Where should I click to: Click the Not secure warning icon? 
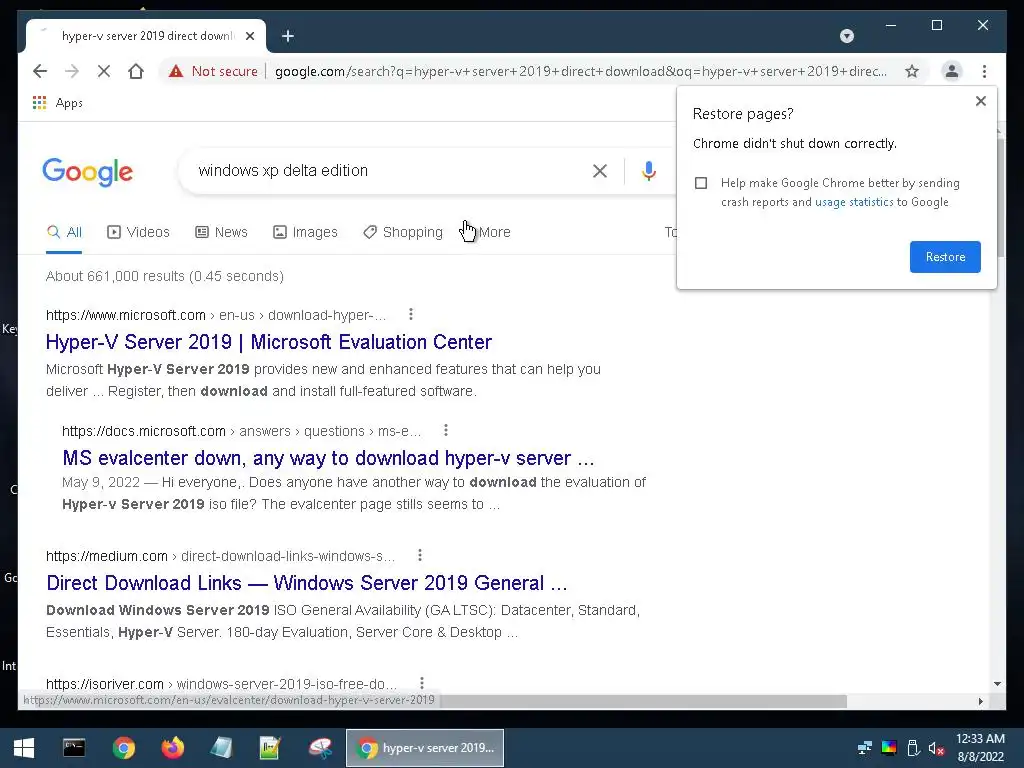176,71
